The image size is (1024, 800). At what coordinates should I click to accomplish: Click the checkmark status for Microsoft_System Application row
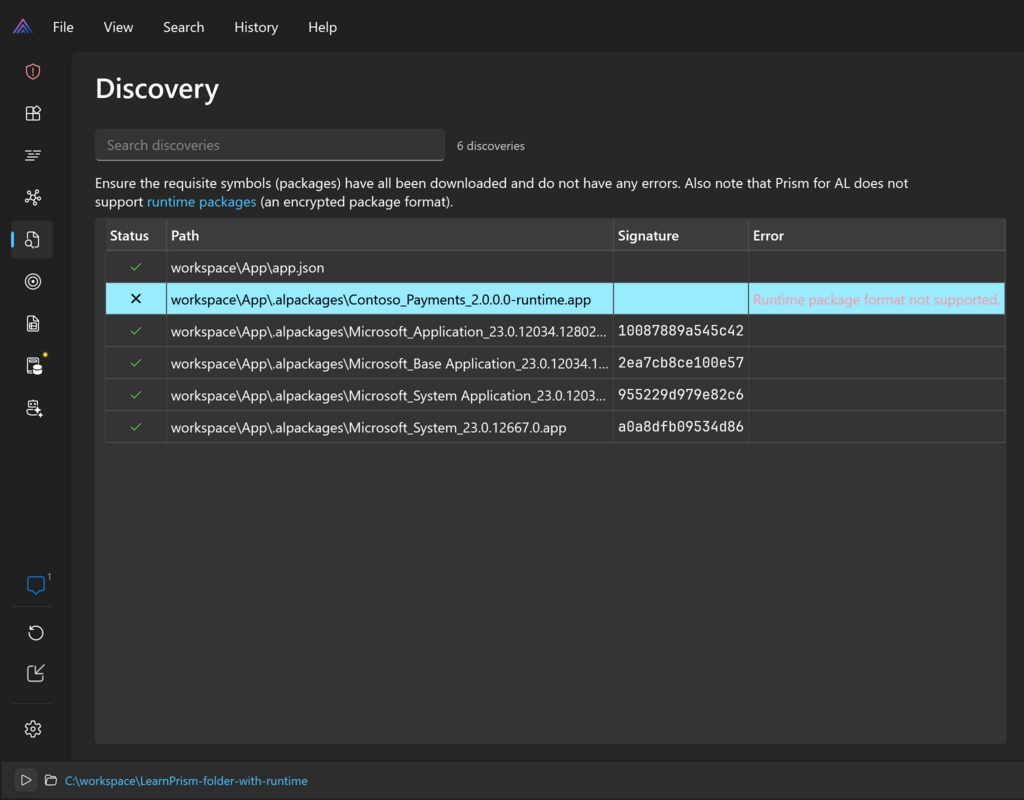pyautogui.click(x=136, y=394)
